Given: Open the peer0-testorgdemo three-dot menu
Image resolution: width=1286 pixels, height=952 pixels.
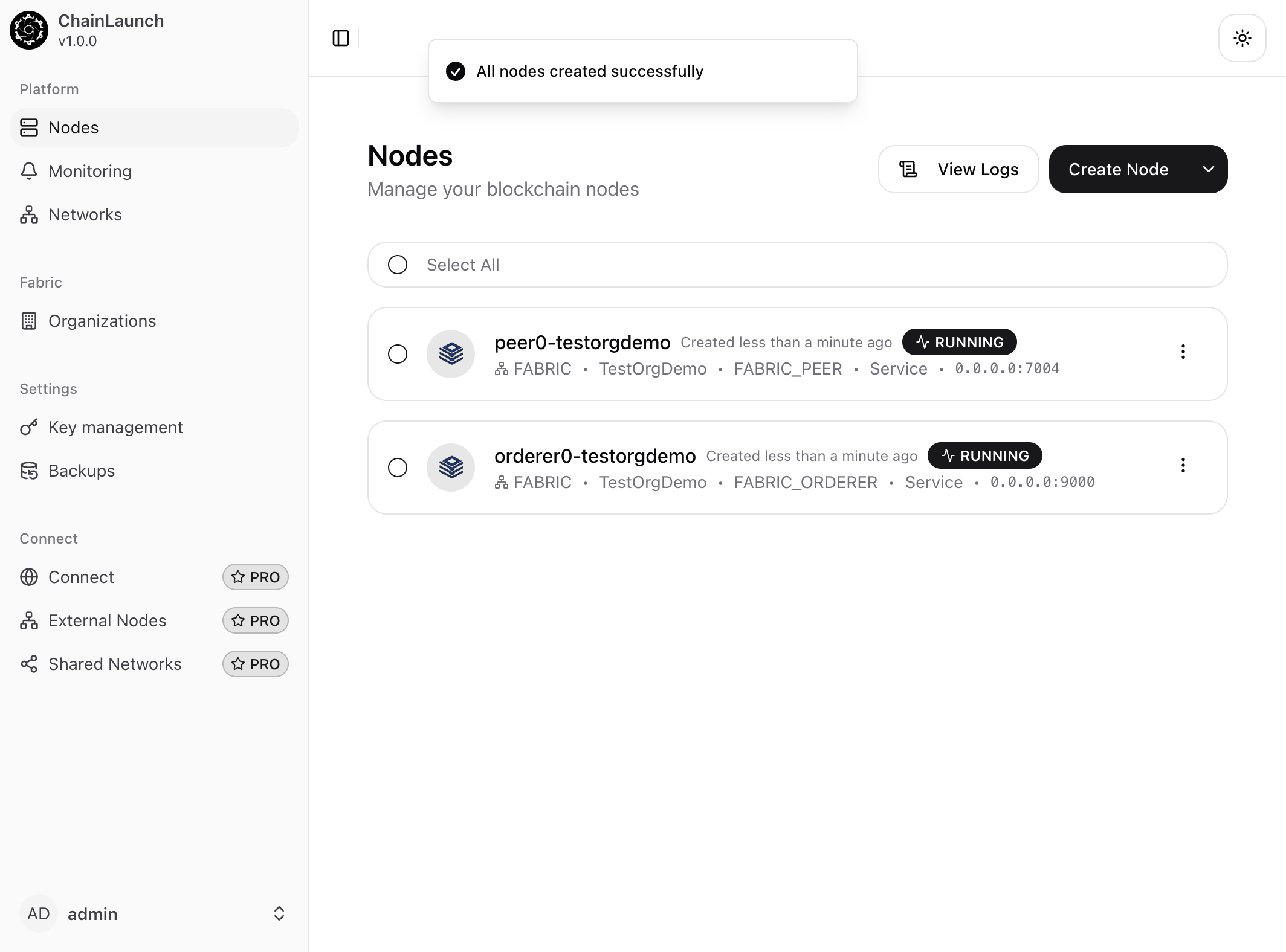Looking at the screenshot, I should point(1183,352).
